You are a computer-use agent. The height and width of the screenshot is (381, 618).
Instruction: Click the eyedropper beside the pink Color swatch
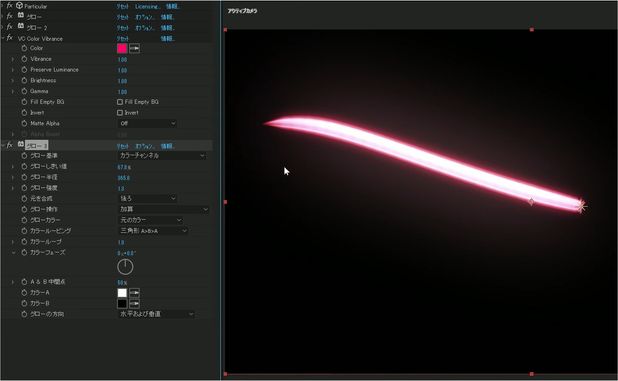coord(134,48)
